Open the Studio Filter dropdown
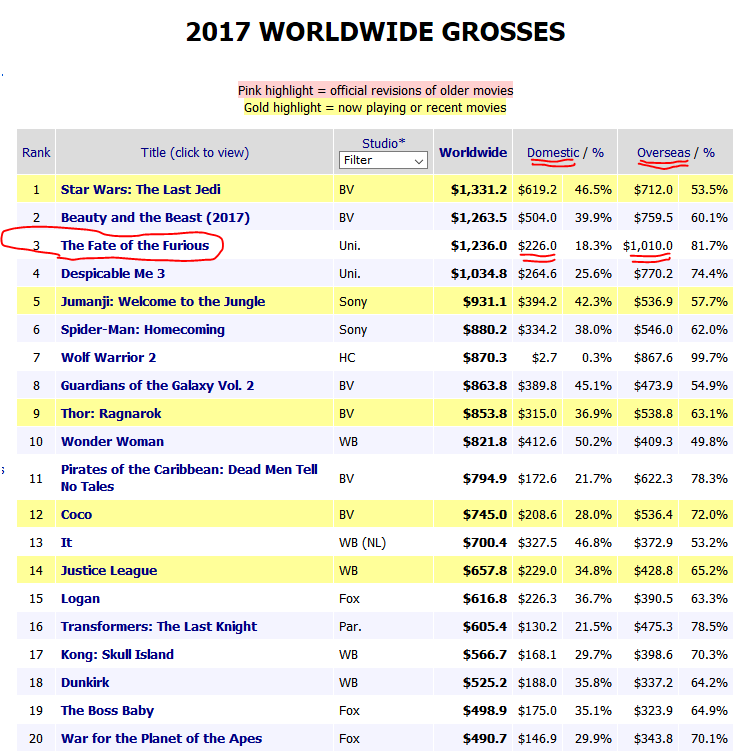 (x=383, y=160)
